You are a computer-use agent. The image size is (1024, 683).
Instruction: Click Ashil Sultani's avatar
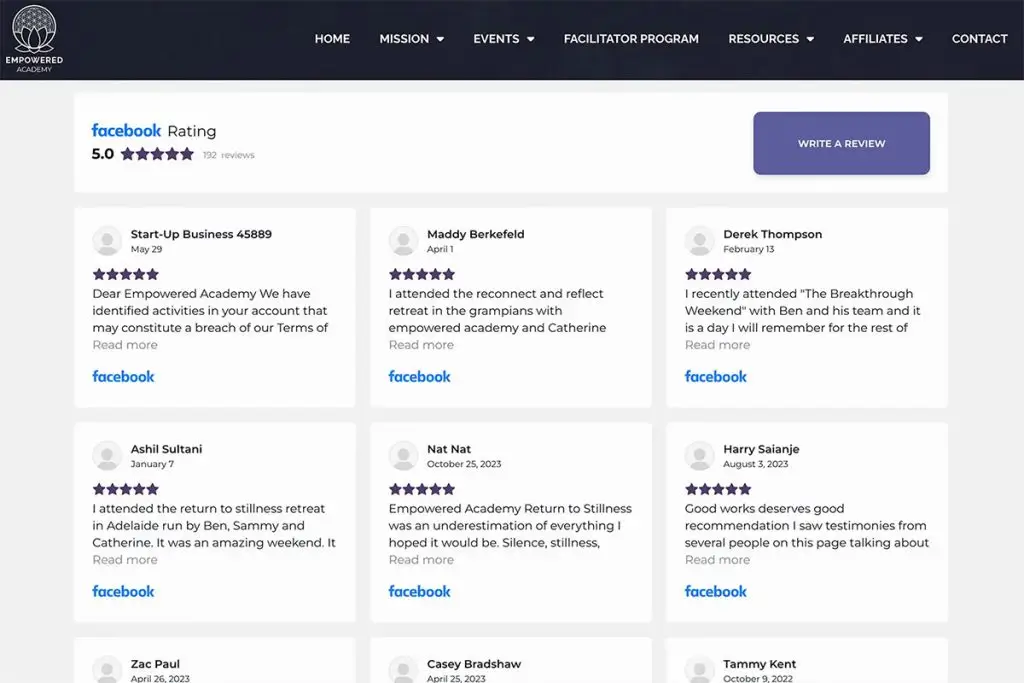point(107,455)
